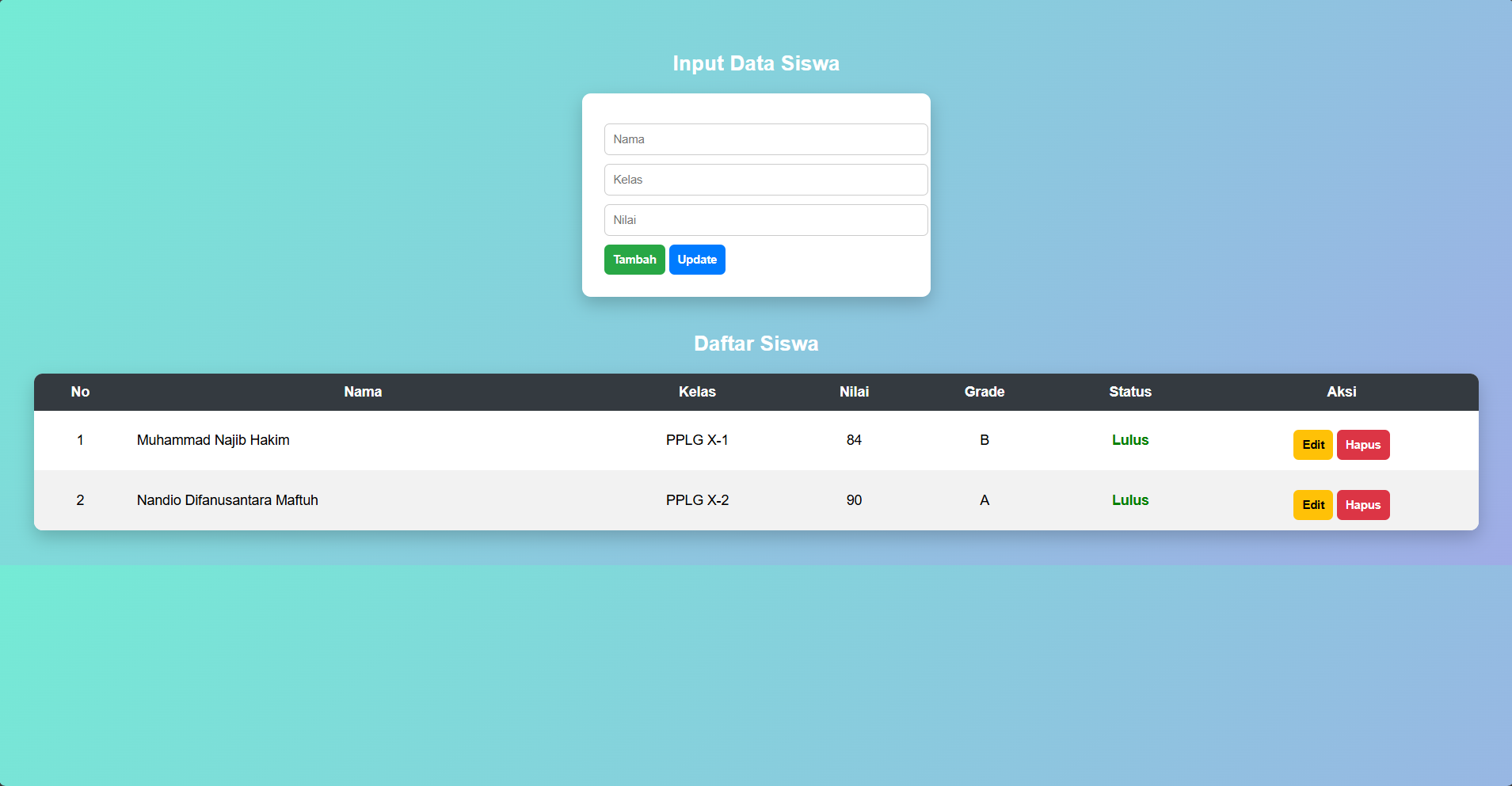1512x786 pixels.
Task: Select the name Muhammad Najib Hakim
Action: pos(213,440)
